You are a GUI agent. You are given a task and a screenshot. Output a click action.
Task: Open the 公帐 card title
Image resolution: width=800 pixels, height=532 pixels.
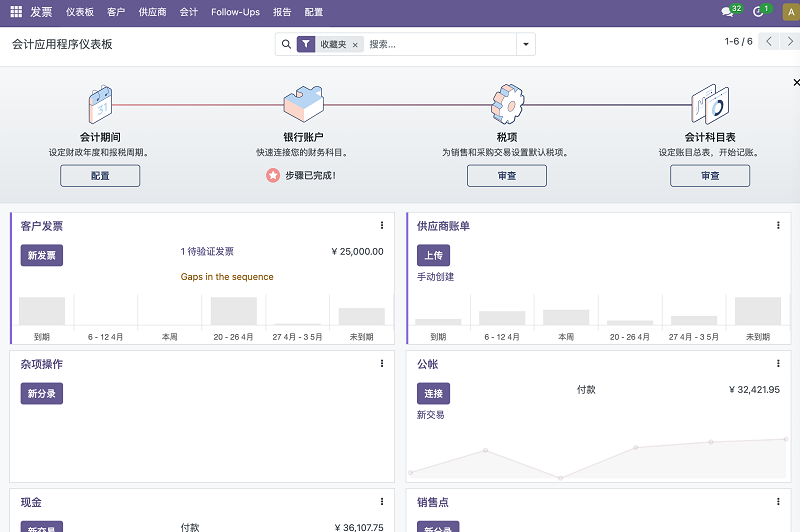[x=428, y=364]
